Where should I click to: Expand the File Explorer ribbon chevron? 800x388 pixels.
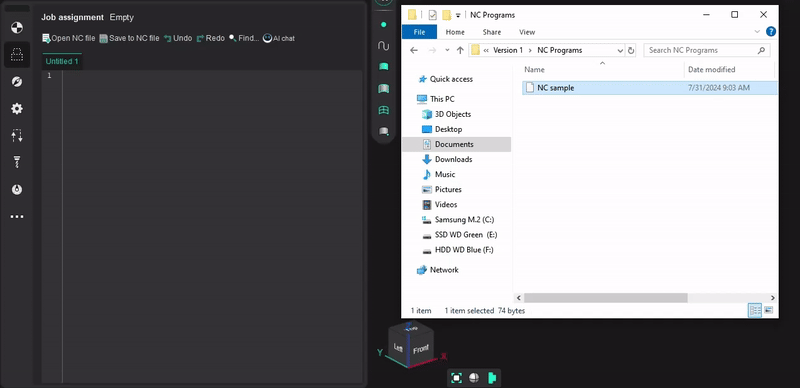coord(757,32)
